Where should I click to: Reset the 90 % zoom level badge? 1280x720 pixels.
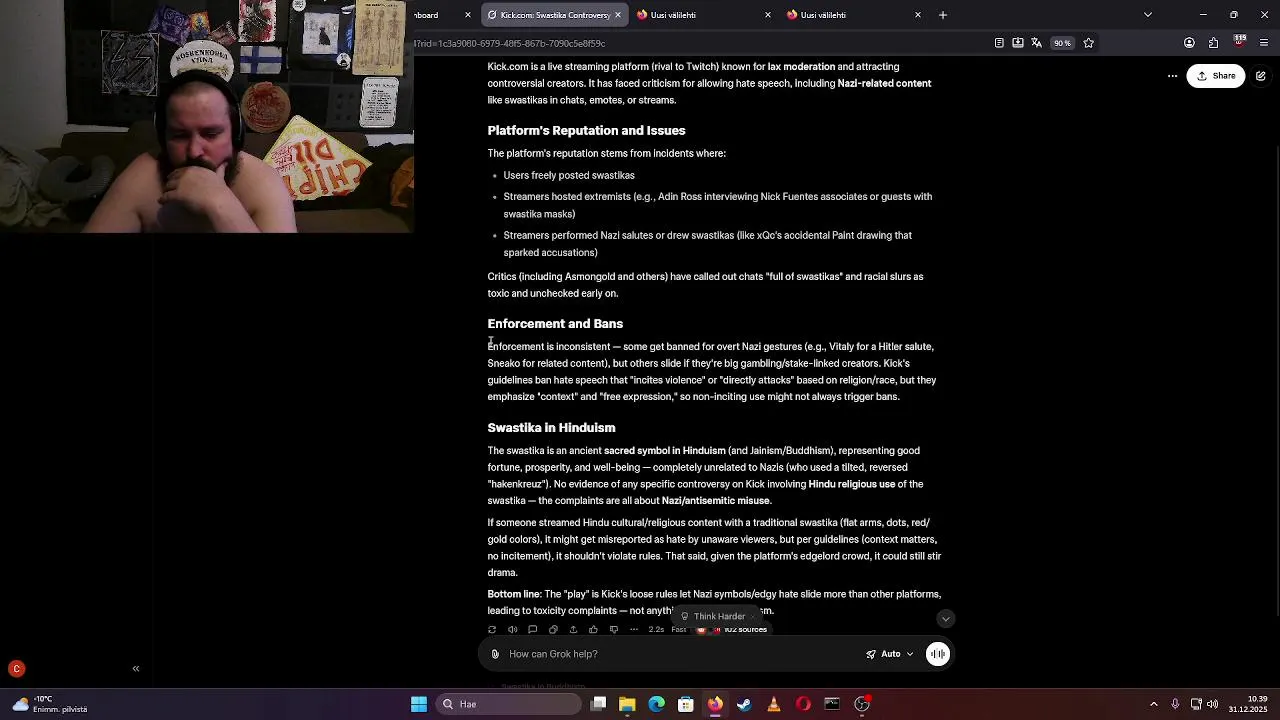(x=1062, y=43)
